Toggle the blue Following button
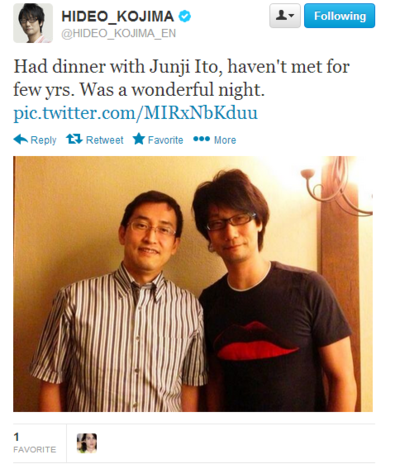Viewport: 400px width, 464px height. click(339, 16)
